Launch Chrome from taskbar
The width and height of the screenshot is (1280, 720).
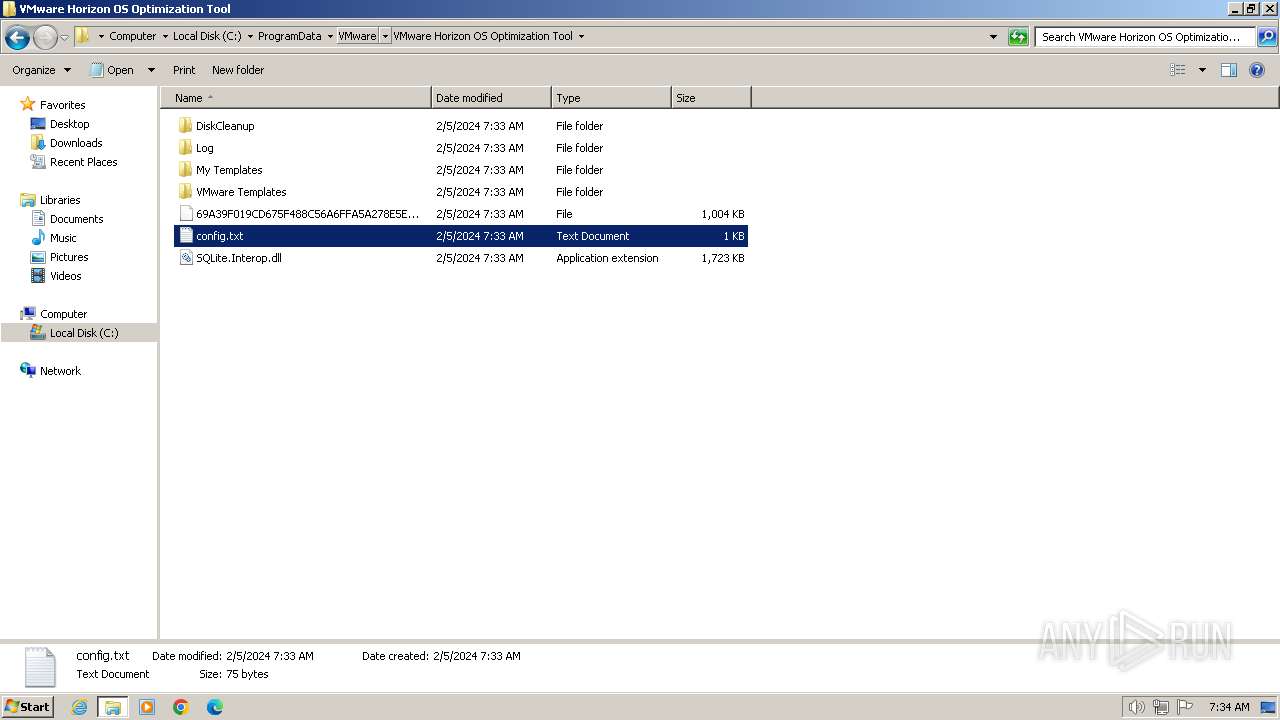tap(181, 707)
